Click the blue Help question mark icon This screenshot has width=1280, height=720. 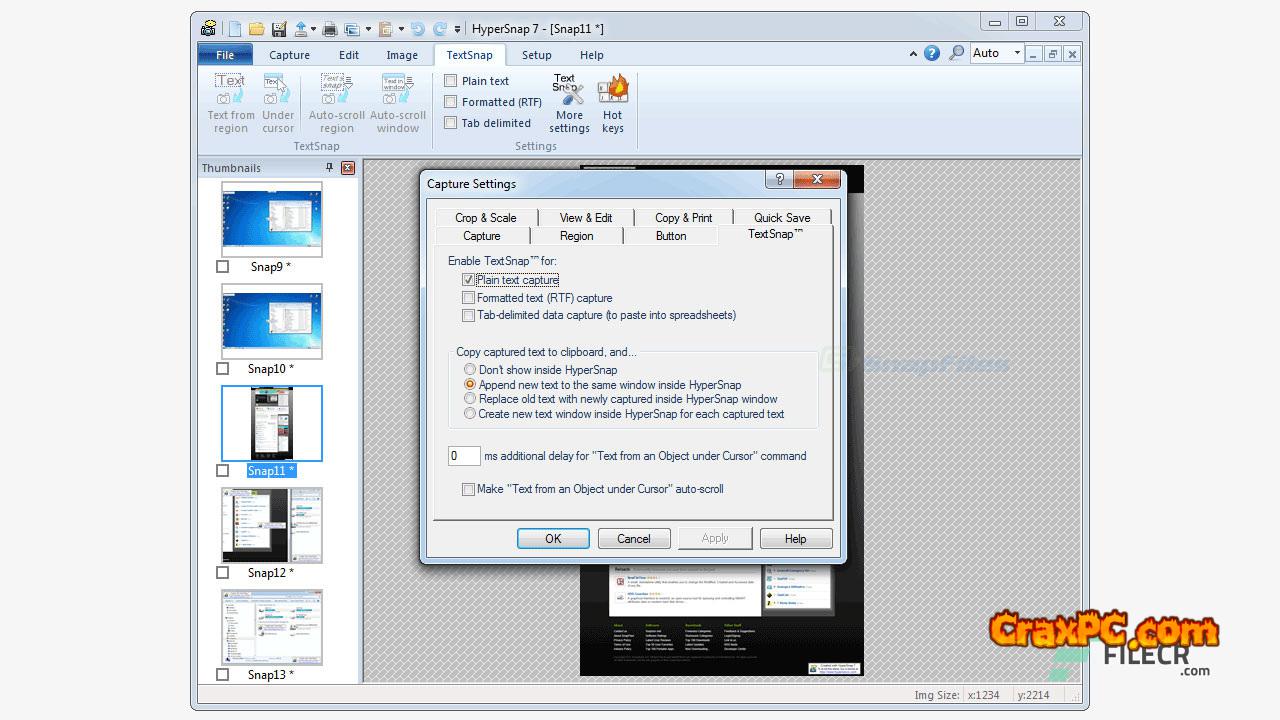932,54
